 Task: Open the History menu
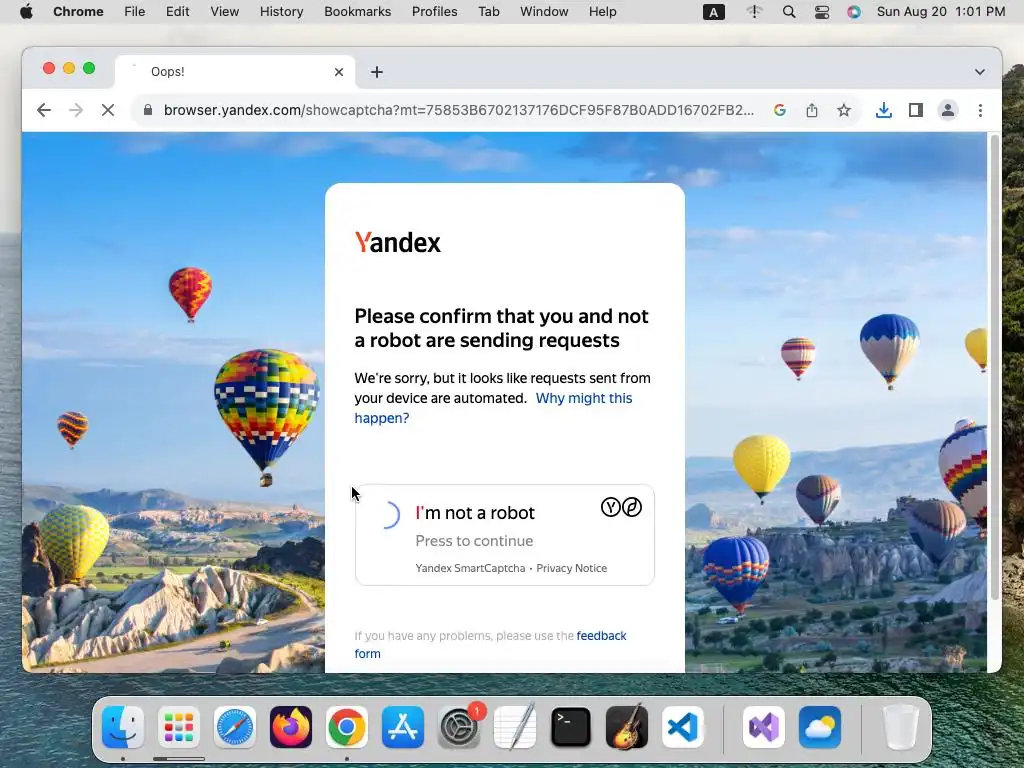[281, 12]
